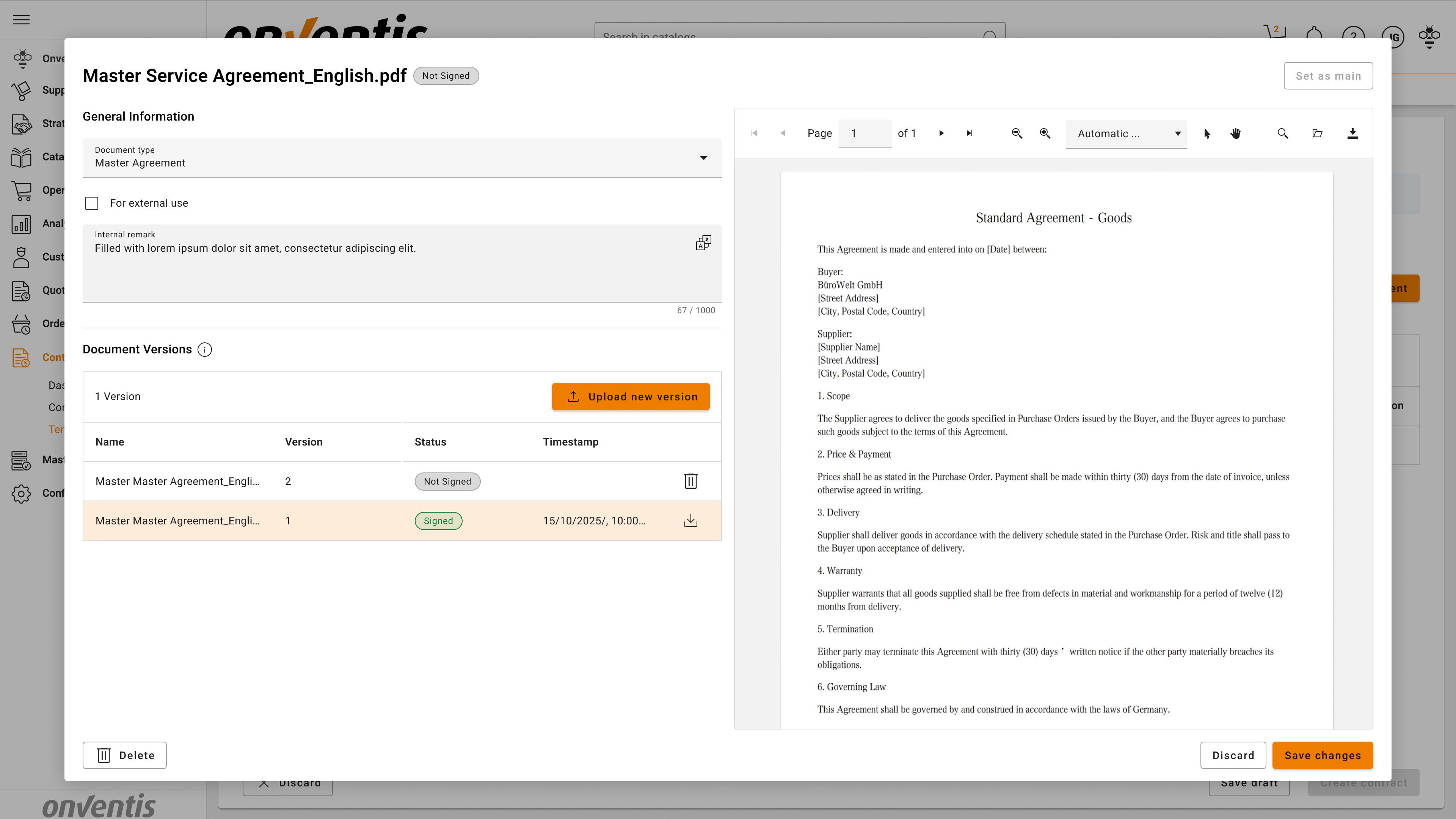Screen dimensions: 1456x819
Task: Click Save changes button
Action: click(1322, 755)
